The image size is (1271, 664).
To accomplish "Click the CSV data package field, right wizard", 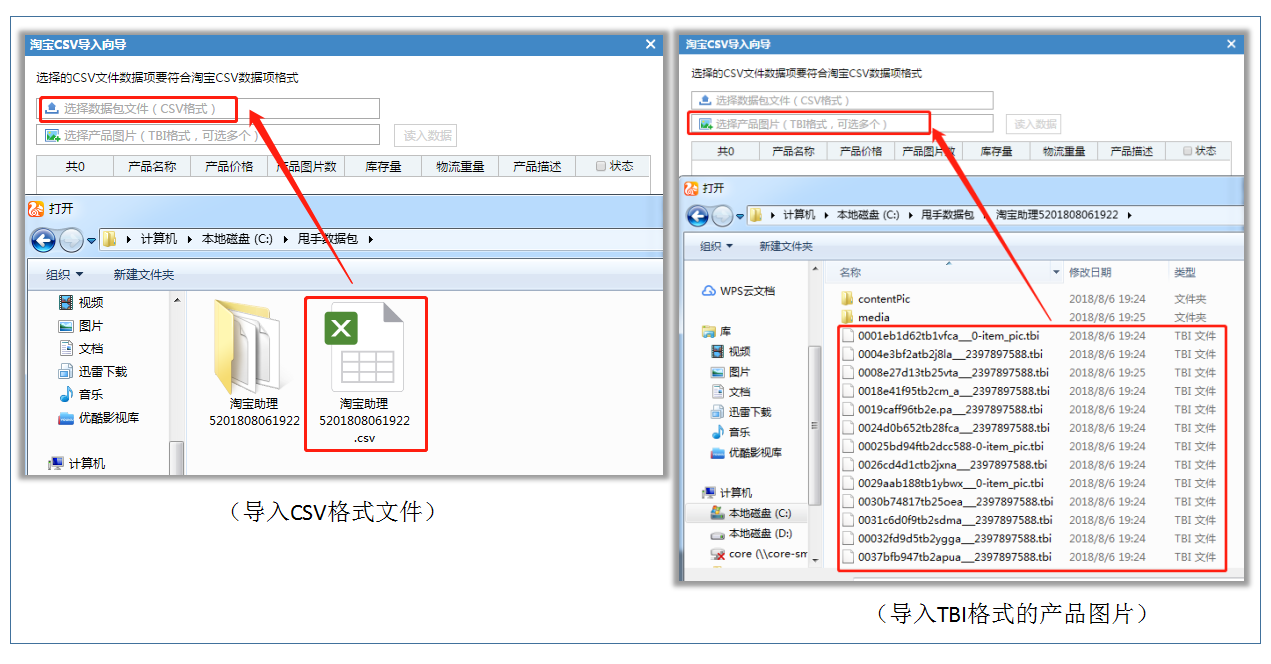I will [843, 100].
